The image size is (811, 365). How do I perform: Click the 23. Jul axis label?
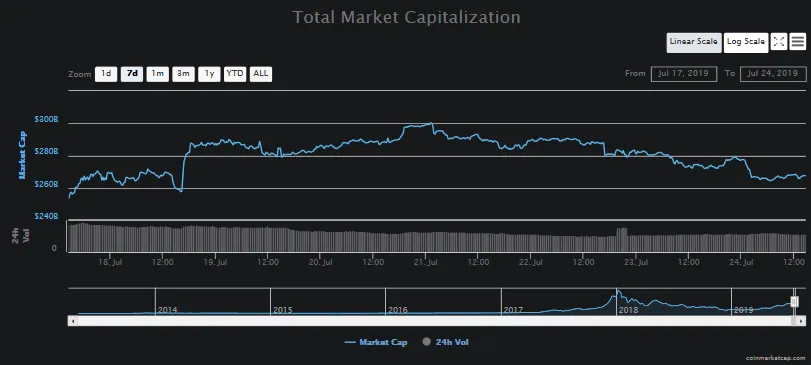(636, 263)
